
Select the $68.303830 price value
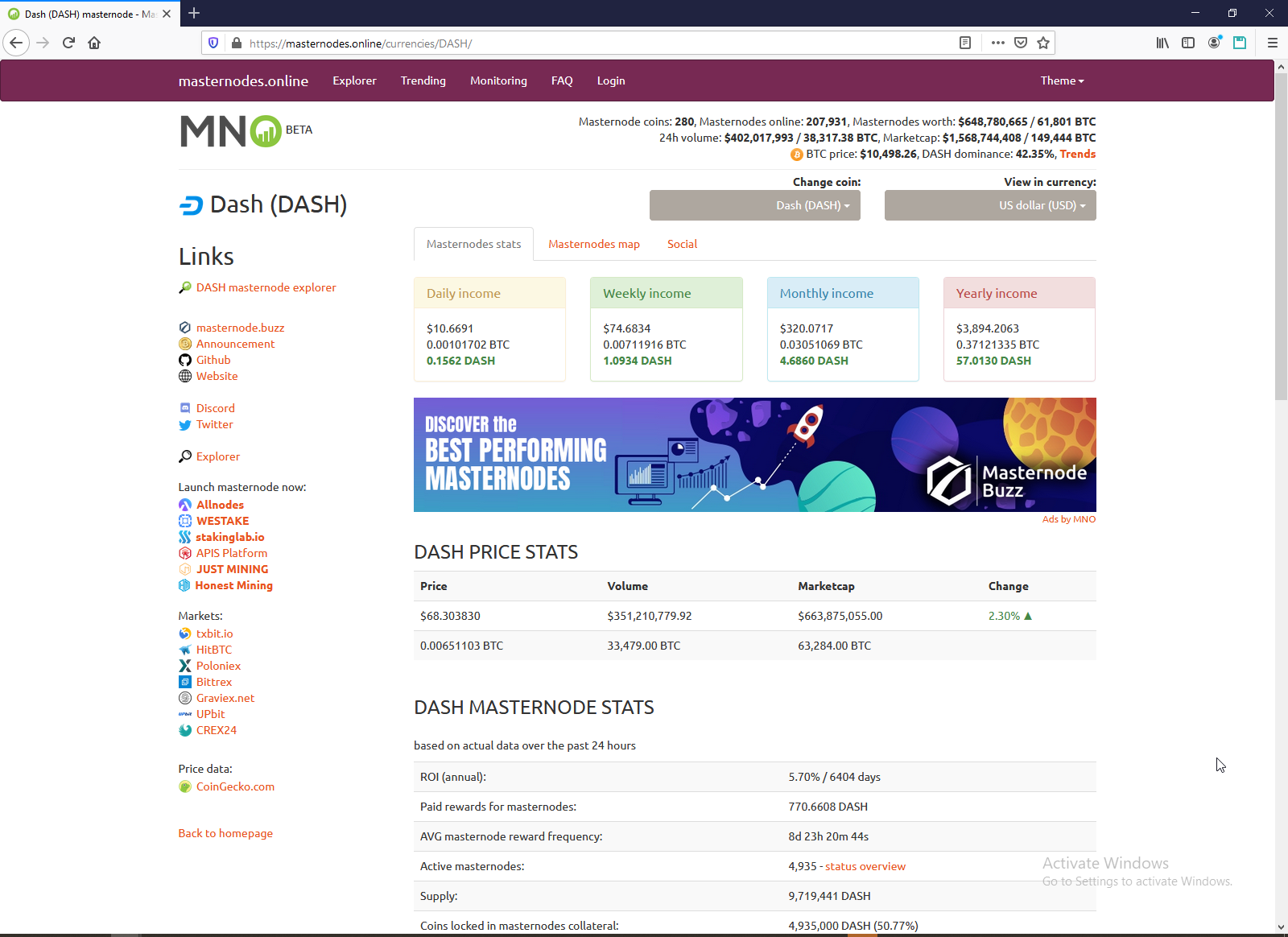[450, 616]
